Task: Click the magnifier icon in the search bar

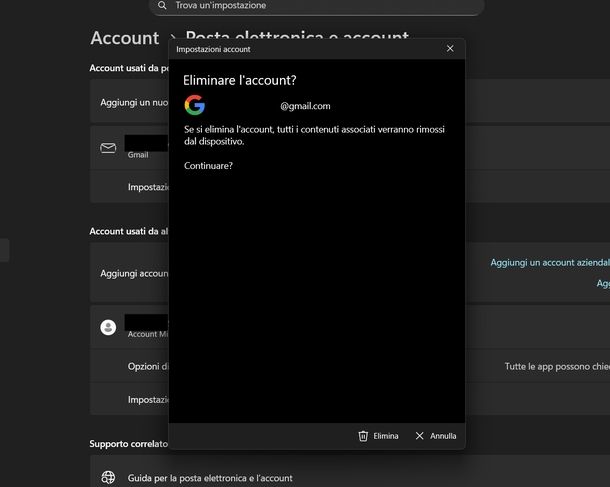Action: click(x=162, y=6)
